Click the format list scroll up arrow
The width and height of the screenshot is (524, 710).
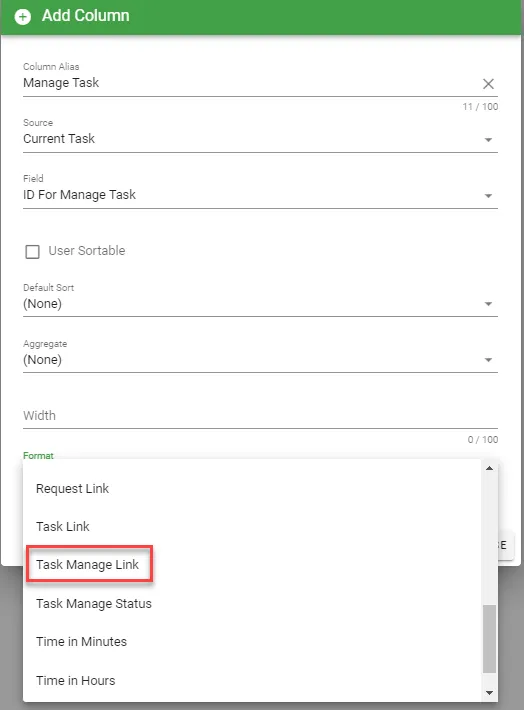click(489, 468)
